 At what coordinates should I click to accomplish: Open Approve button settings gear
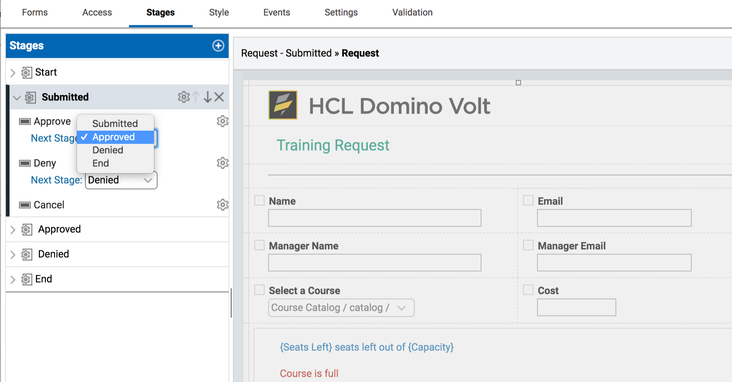223,121
